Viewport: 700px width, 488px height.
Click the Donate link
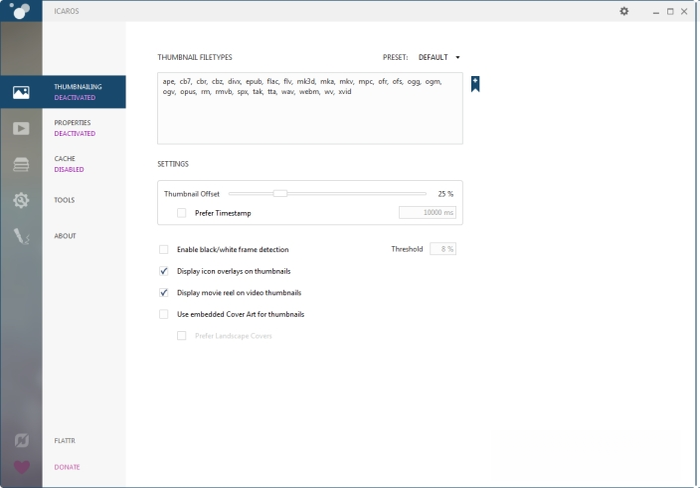tap(67, 467)
